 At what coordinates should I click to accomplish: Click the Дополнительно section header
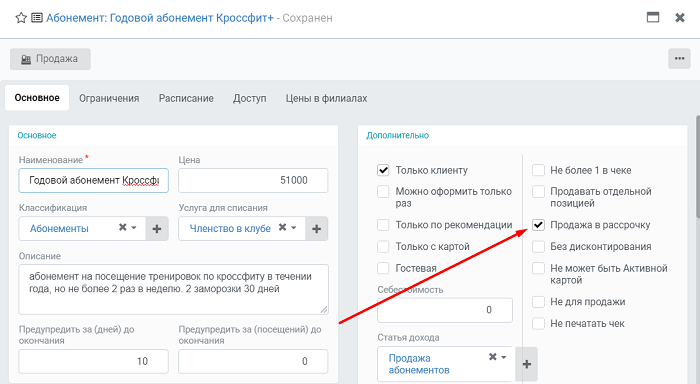click(x=397, y=135)
